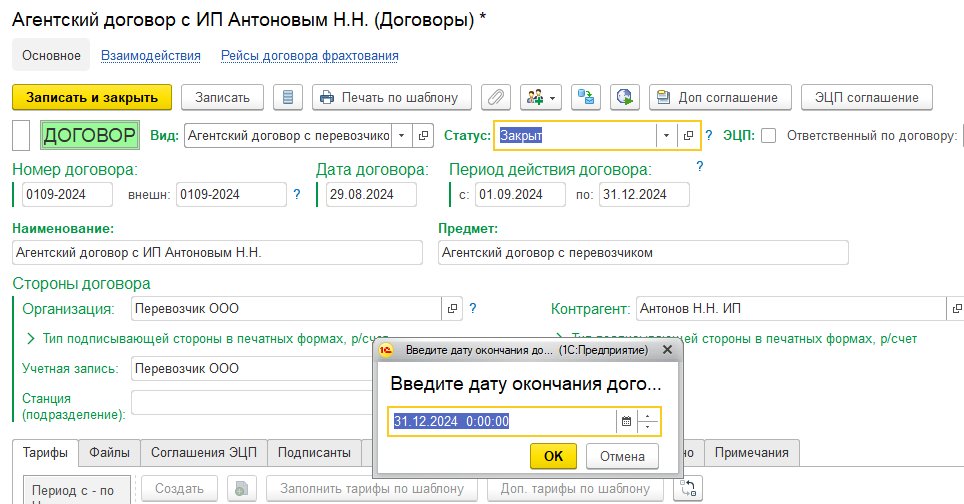Click the document list icon next to Записать
This screenshot has height=504, width=964.
click(x=288, y=97)
